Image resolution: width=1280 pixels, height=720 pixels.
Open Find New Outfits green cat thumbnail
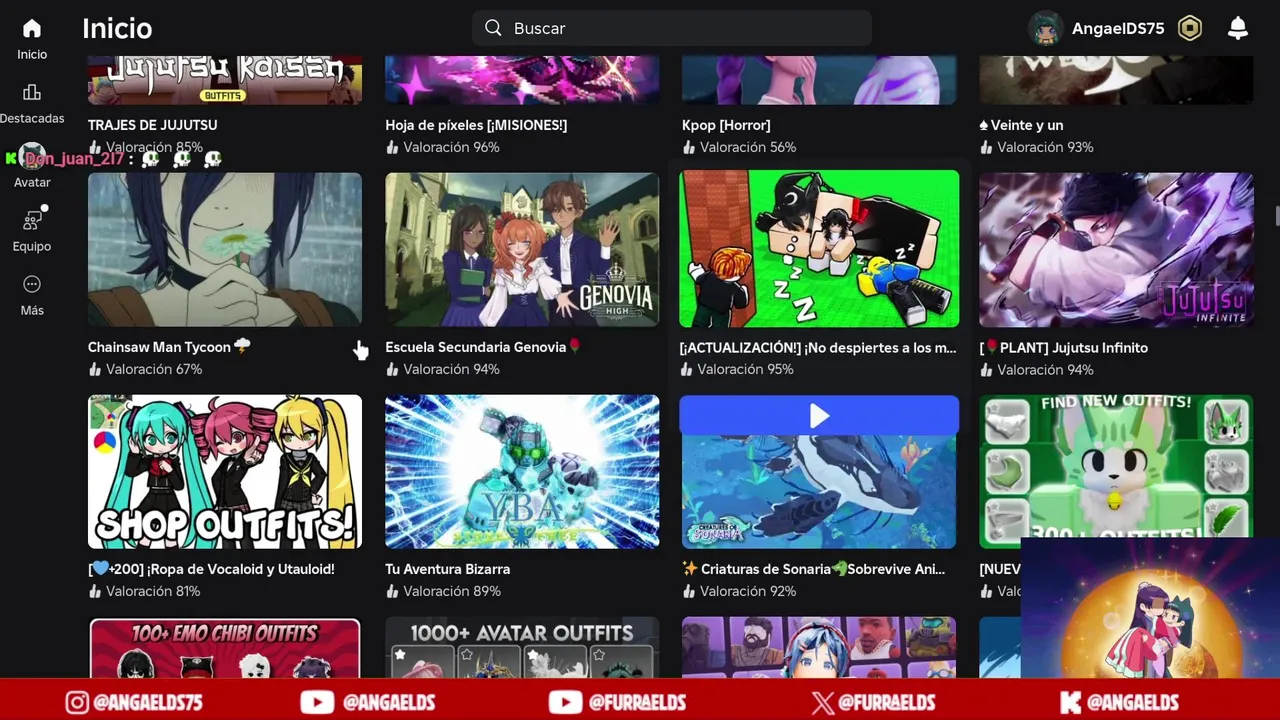1116,466
